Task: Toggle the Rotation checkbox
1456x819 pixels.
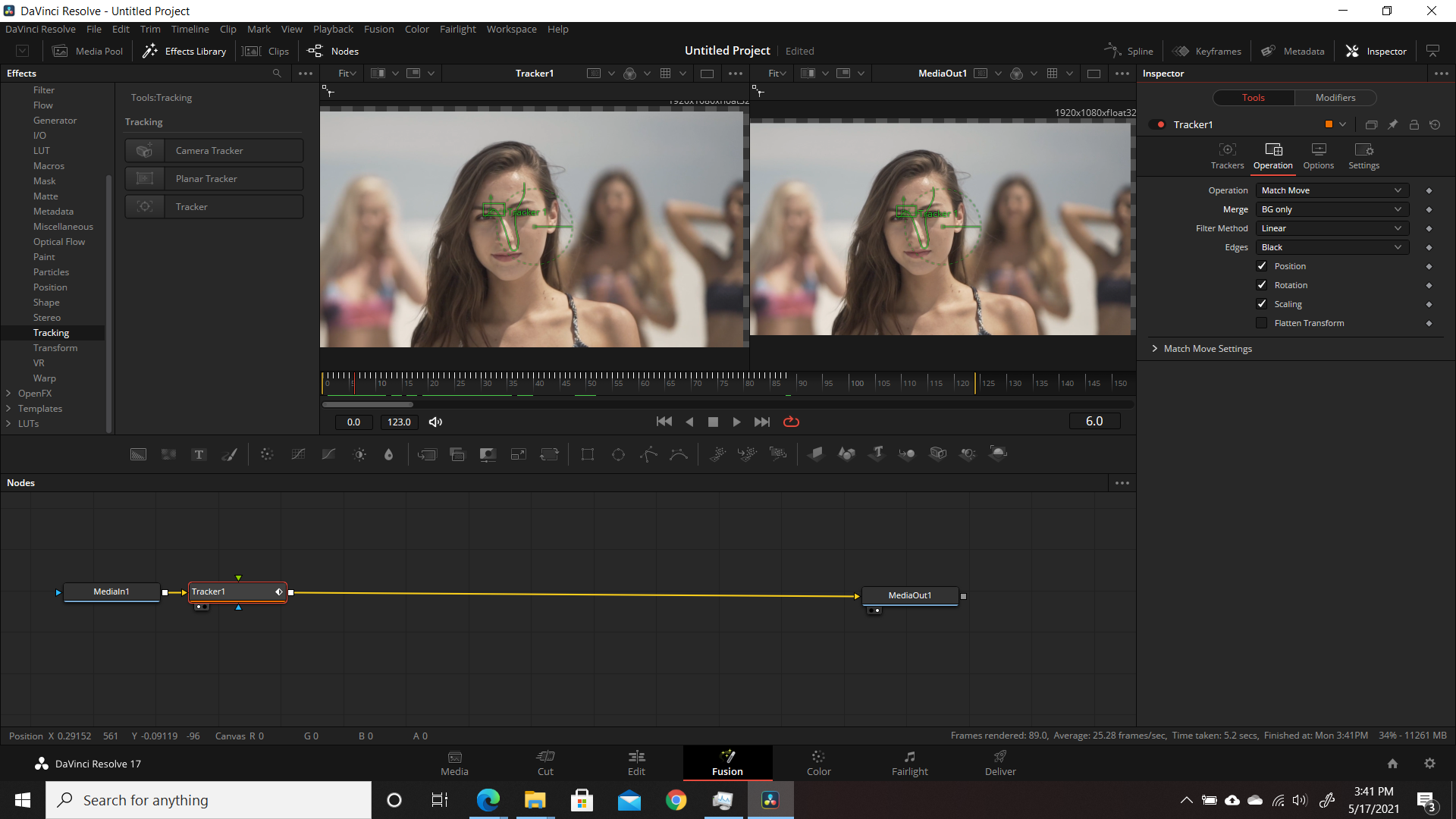Action: click(1262, 285)
